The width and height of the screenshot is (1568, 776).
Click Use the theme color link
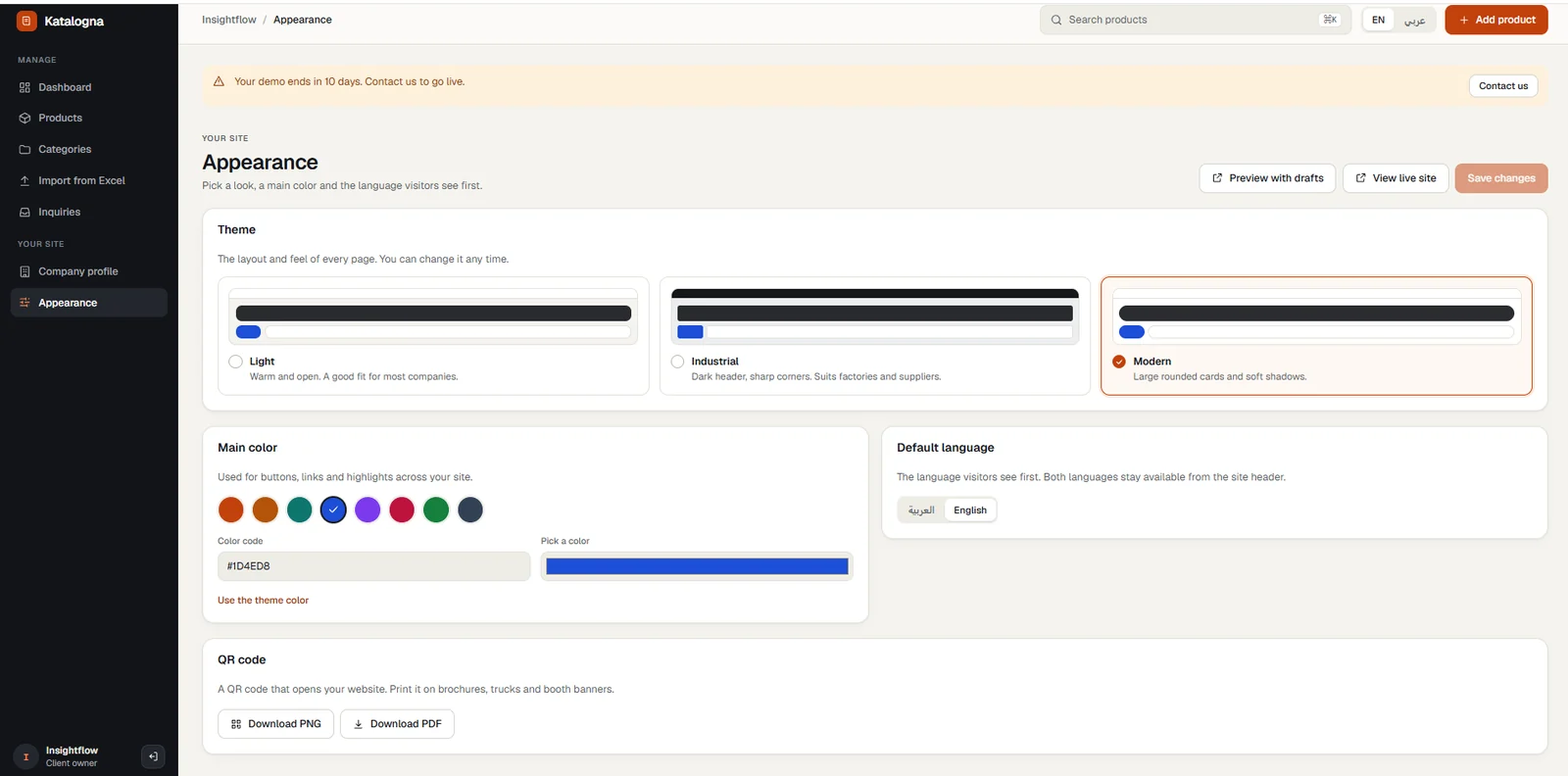click(263, 601)
